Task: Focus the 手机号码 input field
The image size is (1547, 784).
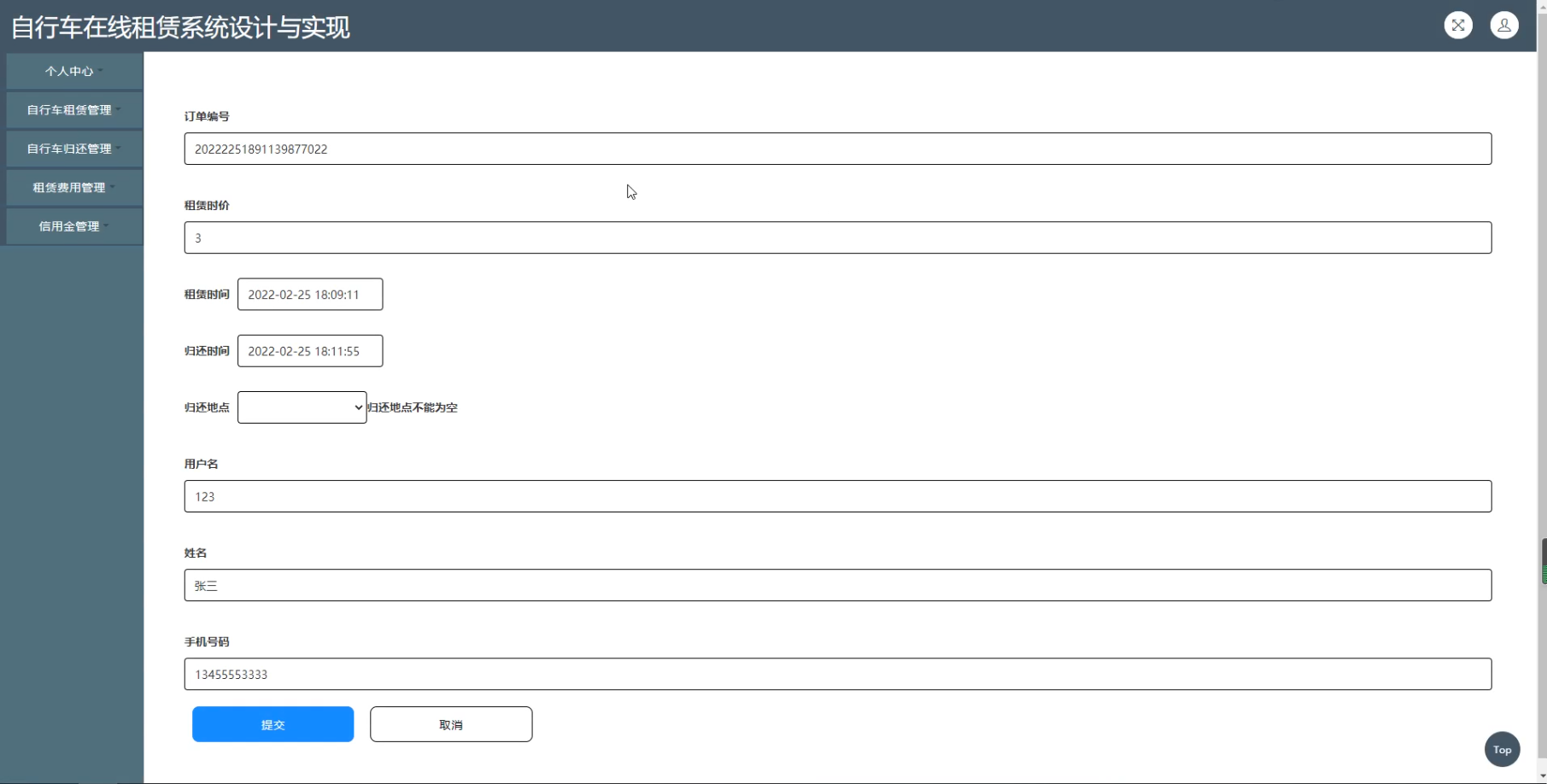Action: pos(838,674)
